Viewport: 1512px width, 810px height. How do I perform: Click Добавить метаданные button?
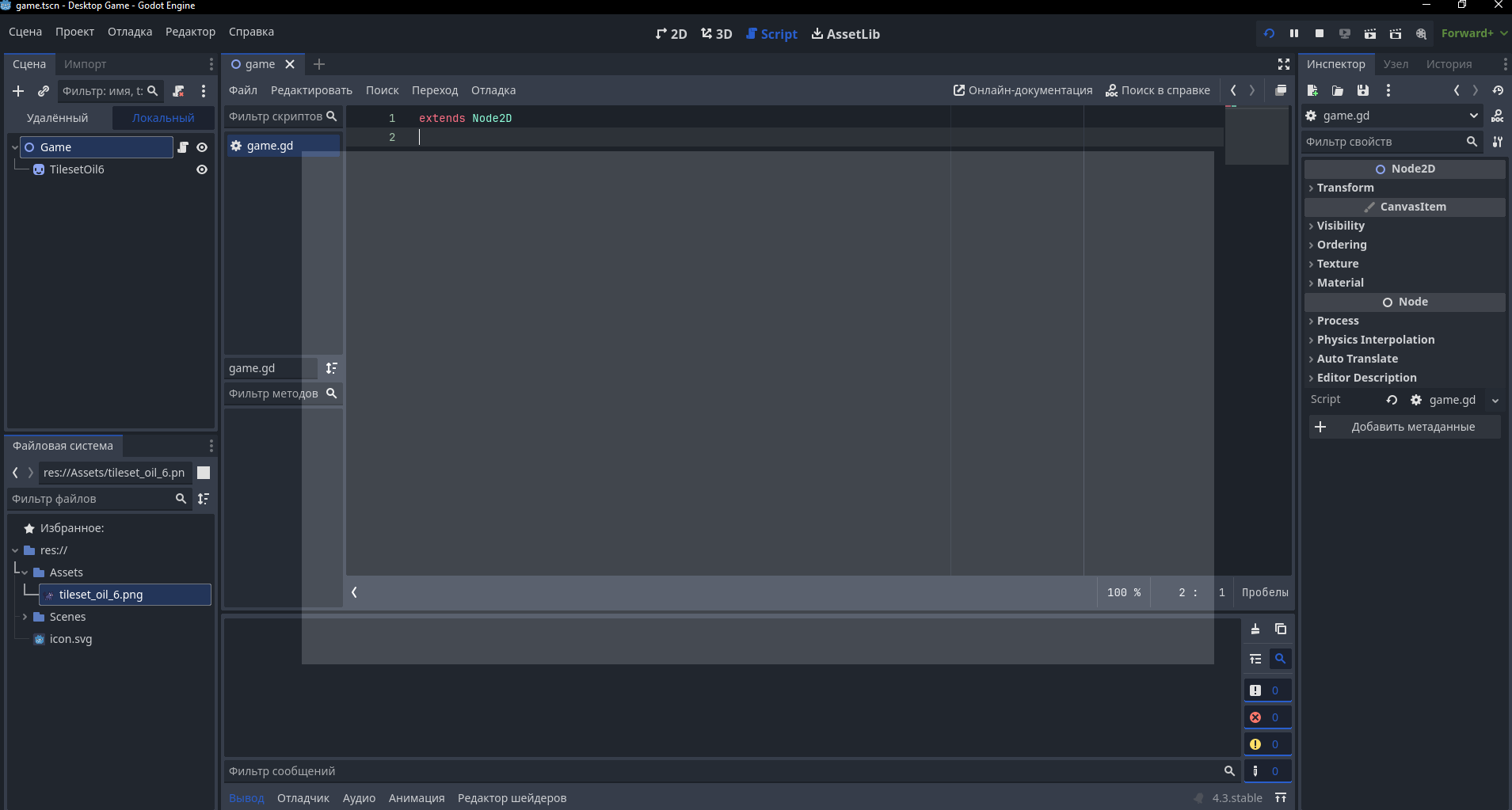[x=1404, y=427]
